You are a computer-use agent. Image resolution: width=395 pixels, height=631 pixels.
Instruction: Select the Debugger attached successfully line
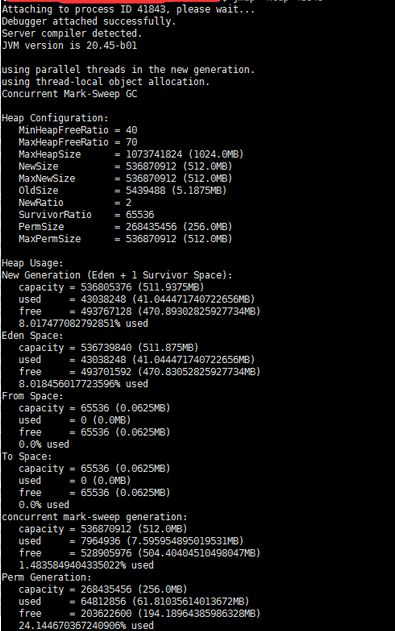[89, 21]
